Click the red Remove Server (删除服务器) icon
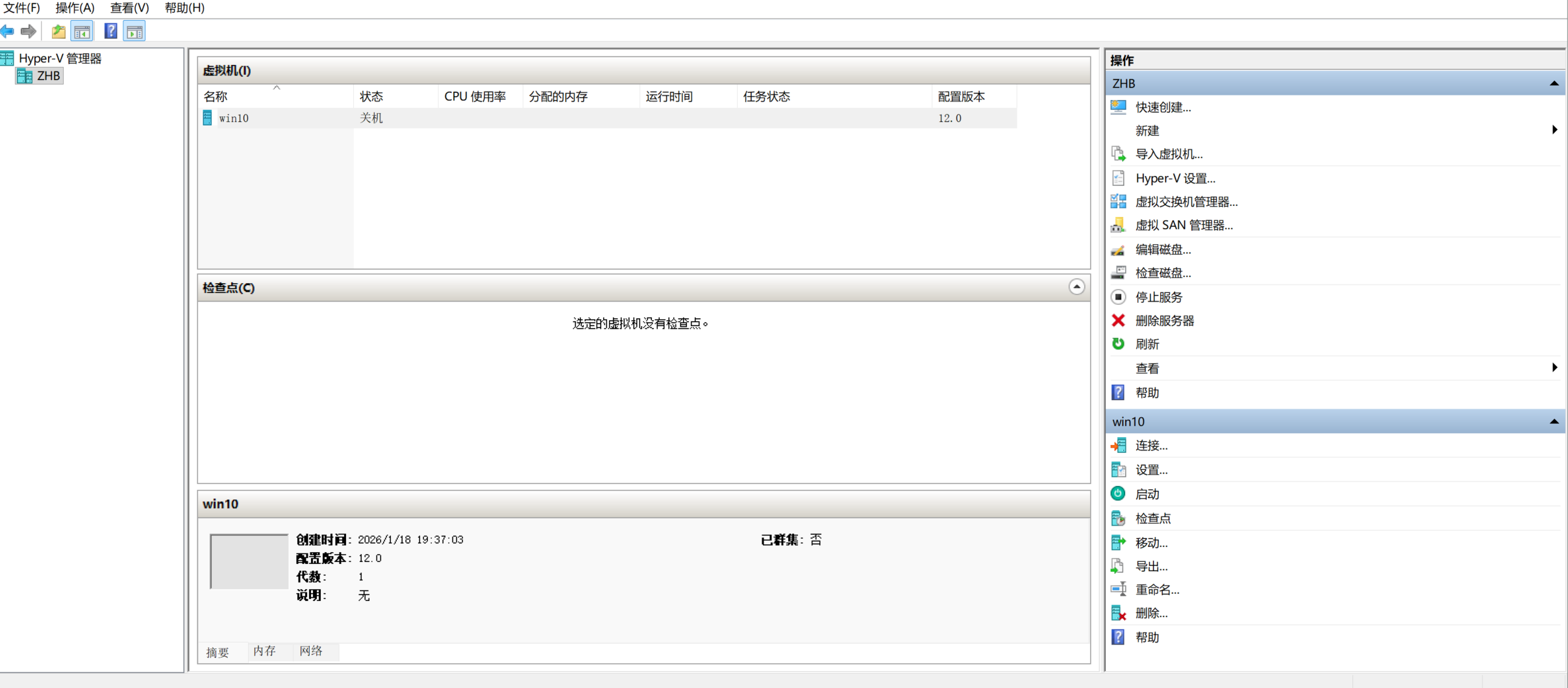Image resolution: width=1568 pixels, height=688 pixels. 1118,320
